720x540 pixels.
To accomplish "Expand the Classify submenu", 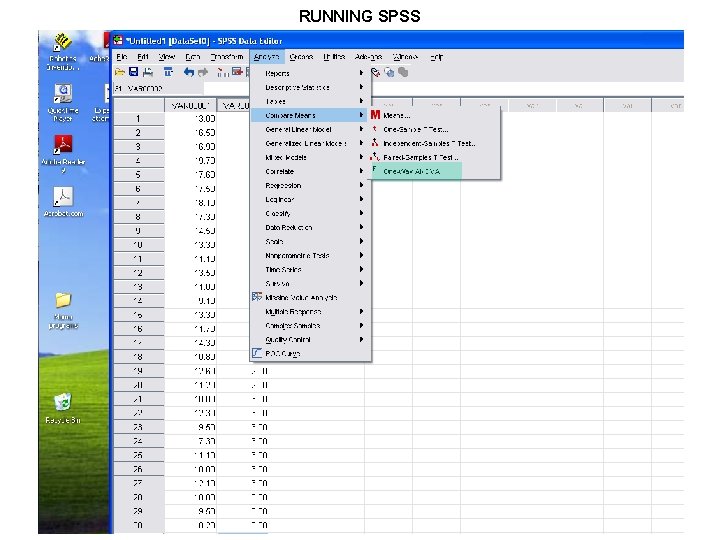I will 310,214.
